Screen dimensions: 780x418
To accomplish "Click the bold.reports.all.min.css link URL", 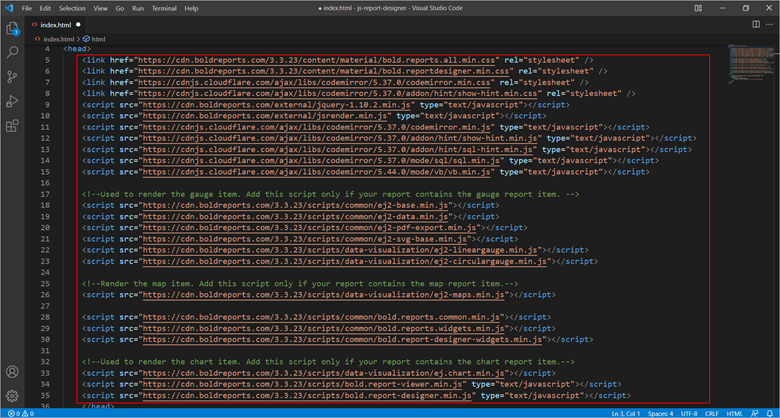I will [316, 60].
